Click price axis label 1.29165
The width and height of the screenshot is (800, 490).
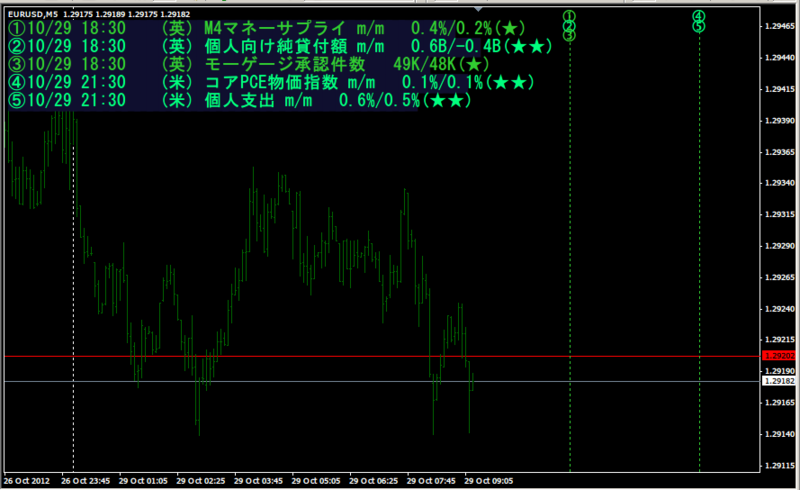pos(780,403)
